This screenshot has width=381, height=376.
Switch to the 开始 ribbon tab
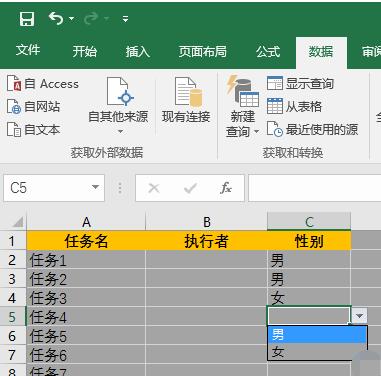click(x=85, y=51)
